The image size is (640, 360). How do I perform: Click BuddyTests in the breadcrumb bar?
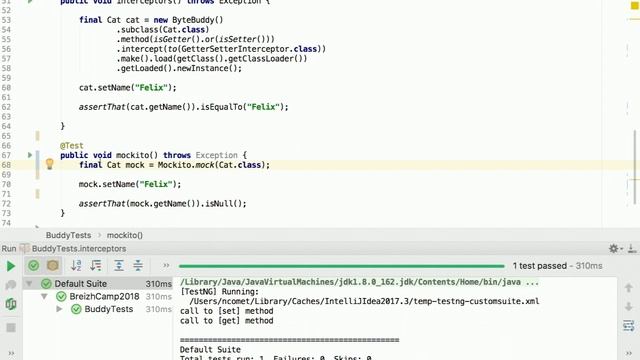68,235
